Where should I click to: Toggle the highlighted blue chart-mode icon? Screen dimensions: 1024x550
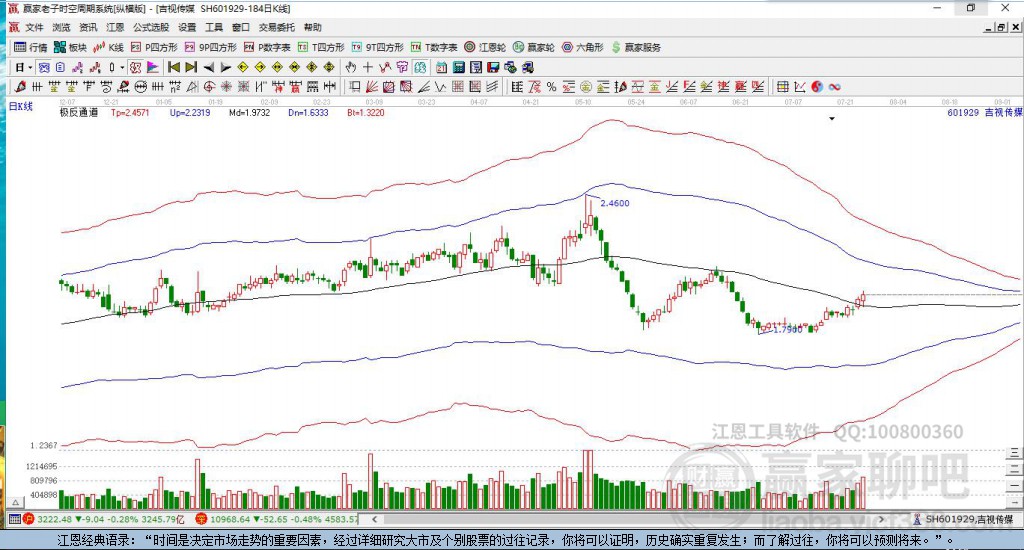[44, 67]
